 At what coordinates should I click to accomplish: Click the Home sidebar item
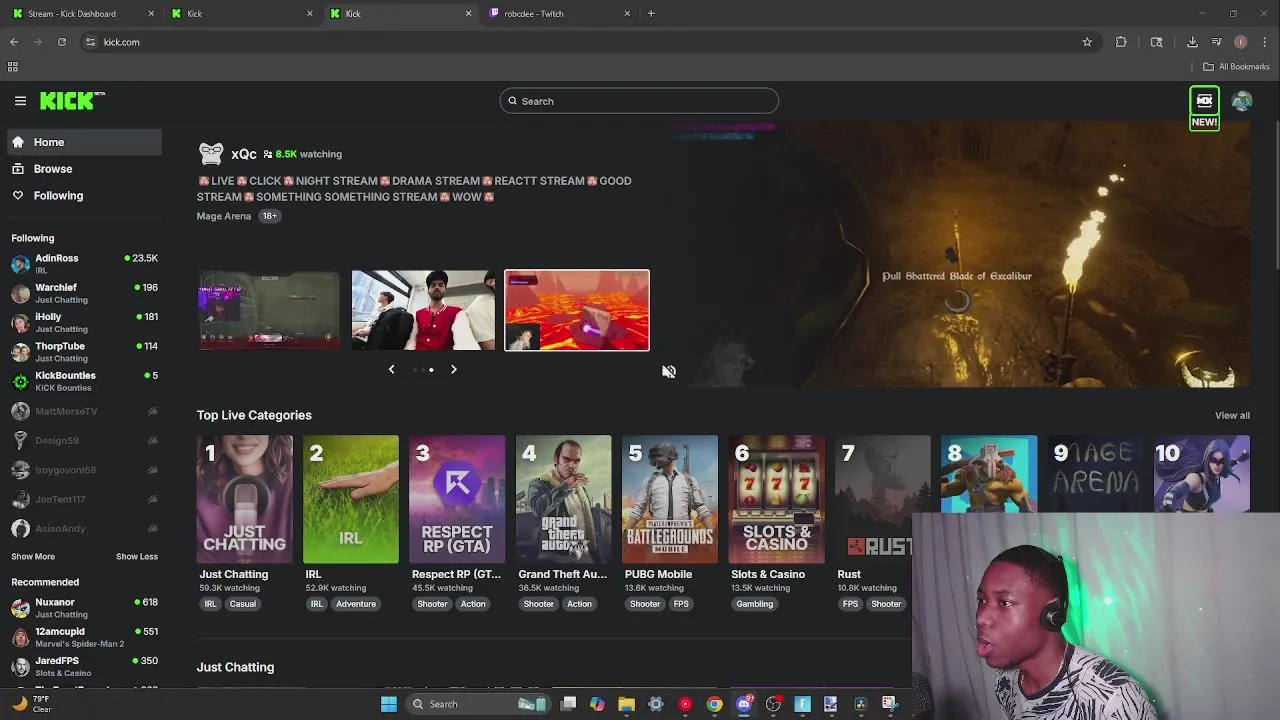84,142
